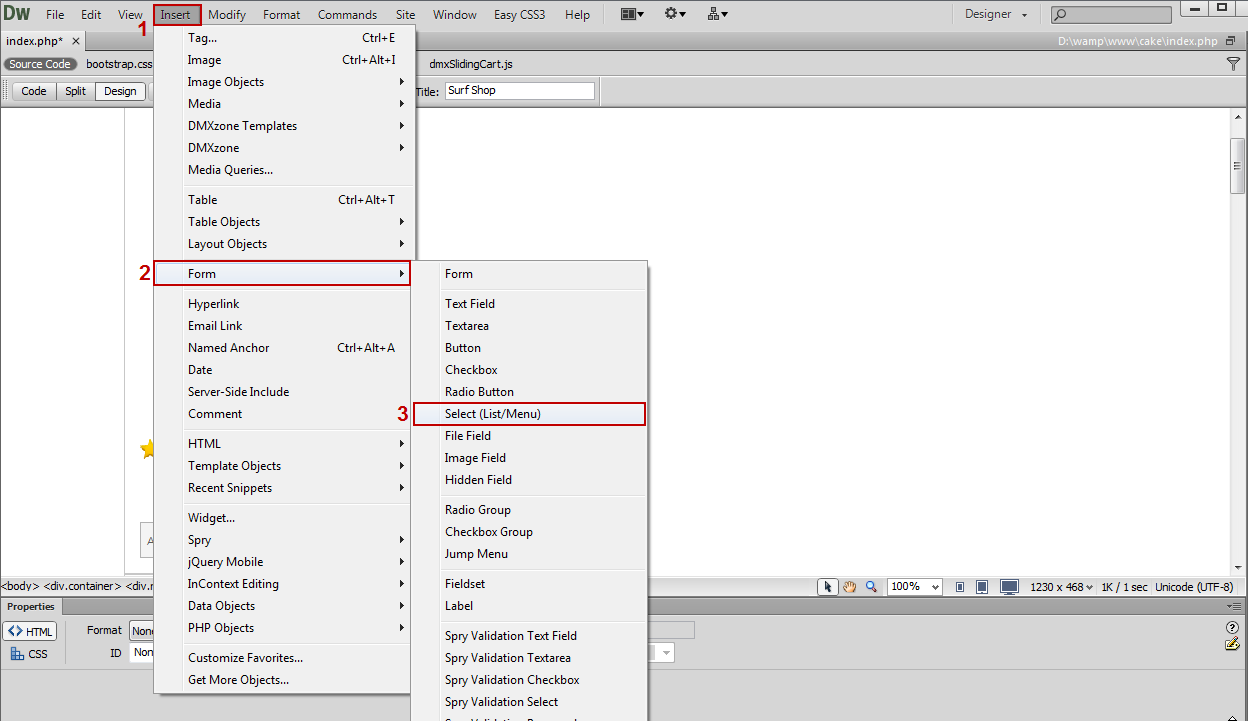Open the Layout workspace icon menu
Screen dimensions: 1248x721
click(632, 14)
